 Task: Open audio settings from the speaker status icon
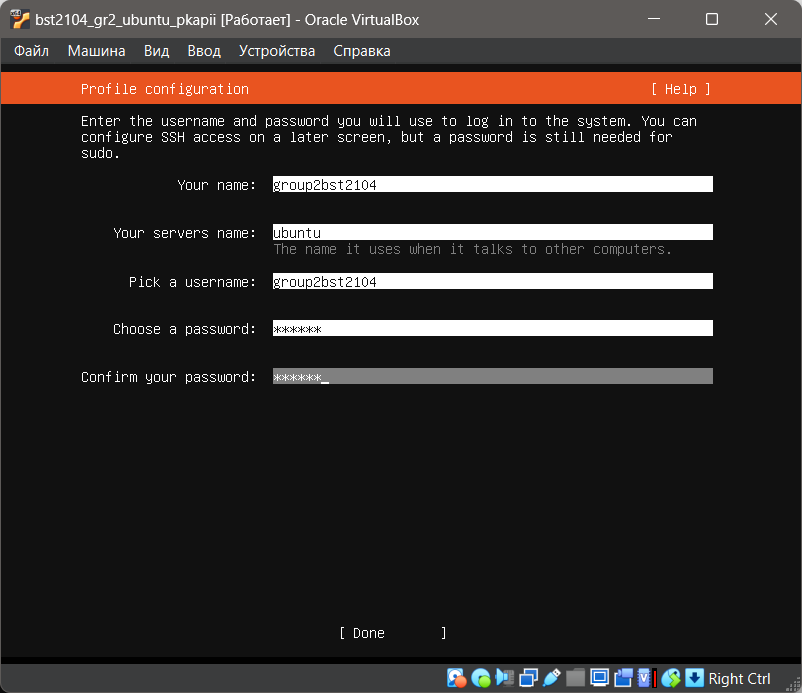coord(505,678)
